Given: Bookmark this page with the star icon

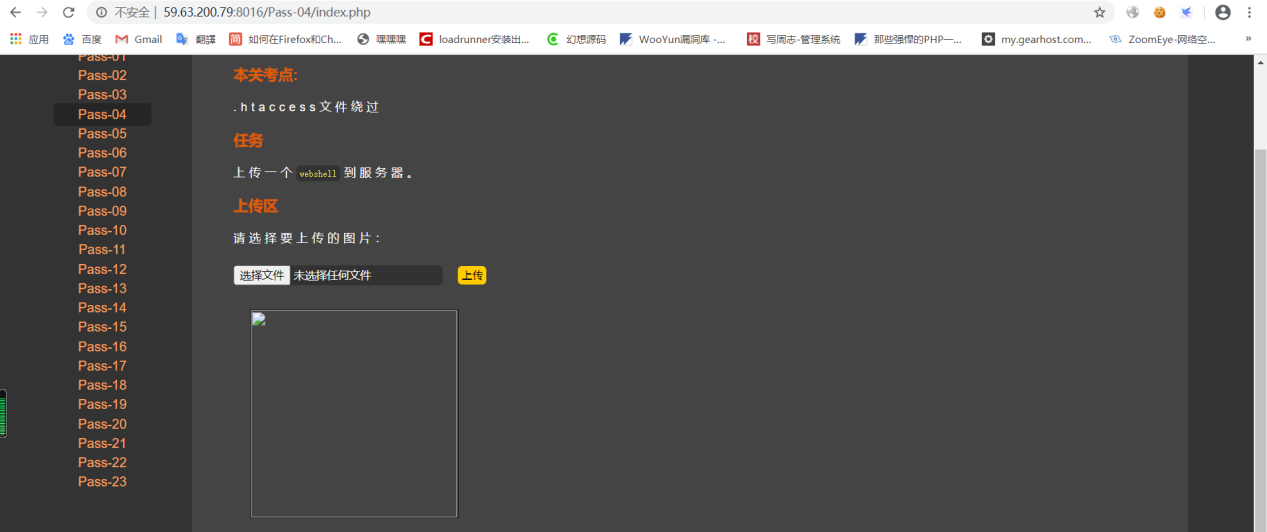Looking at the screenshot, I should (x=1100, y=13).
